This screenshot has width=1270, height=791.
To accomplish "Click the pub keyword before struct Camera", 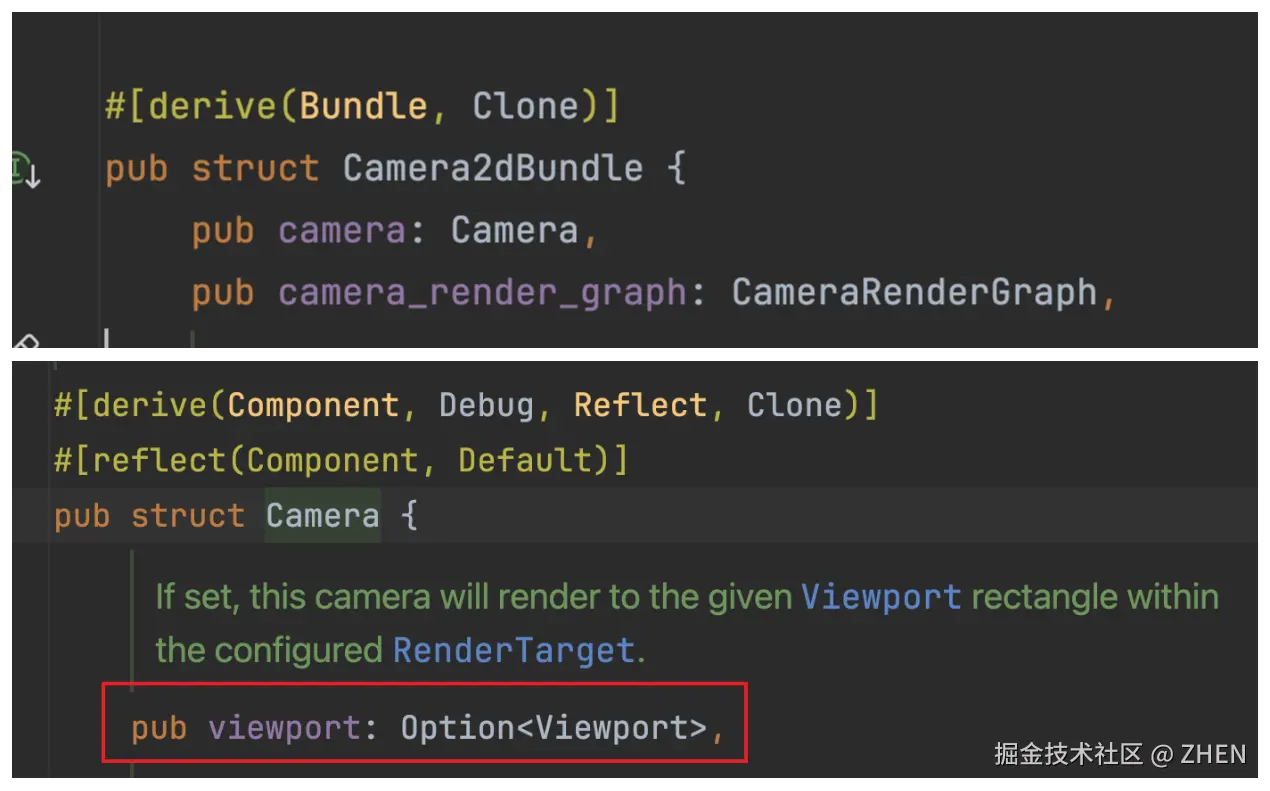I will (82, 517).
